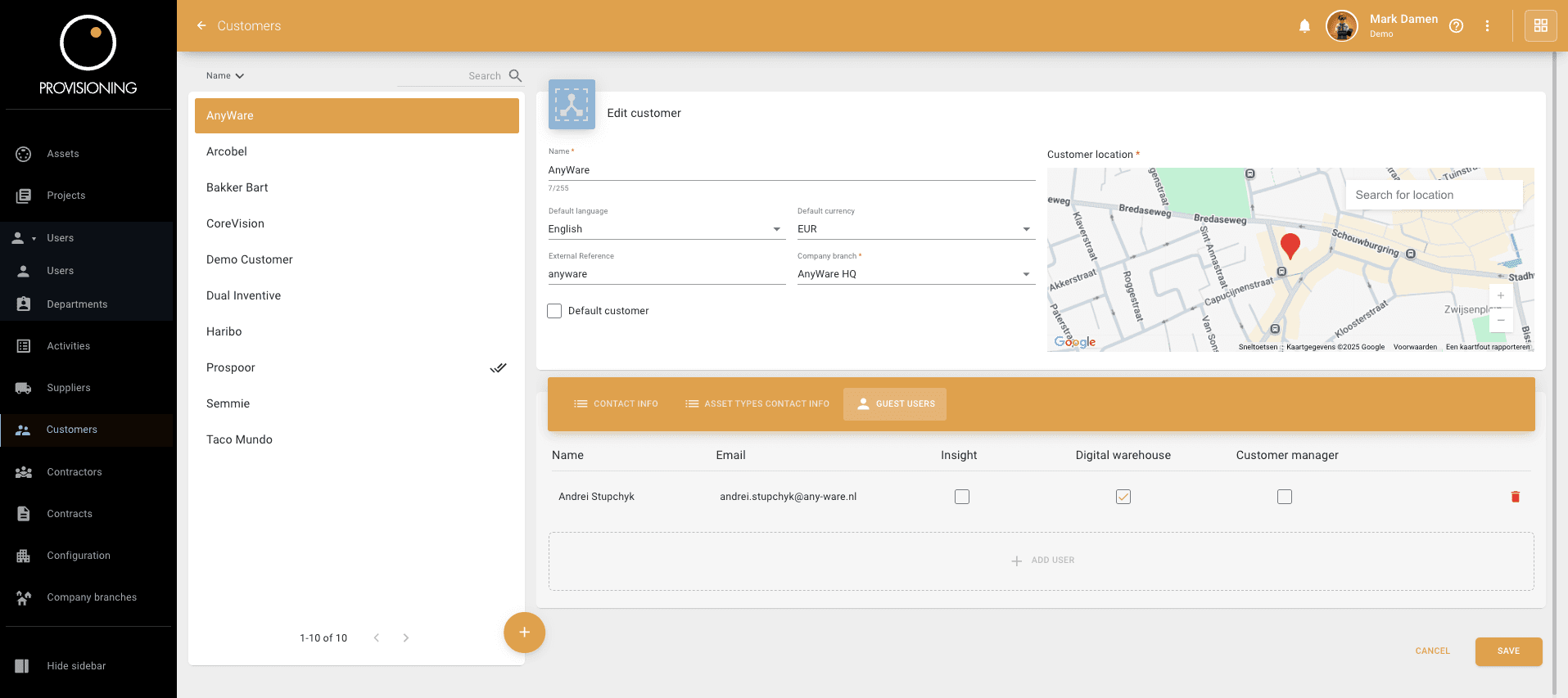Click the customer Name input field
The image size is (1568, 698).
tap(792, 170)
